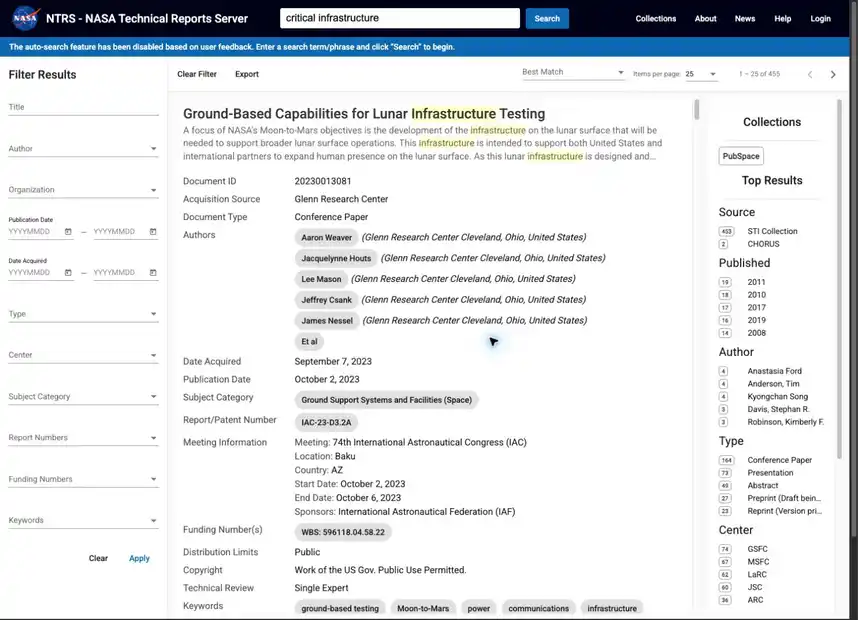Click Apply in the filter panel

(x=139, y=558)
